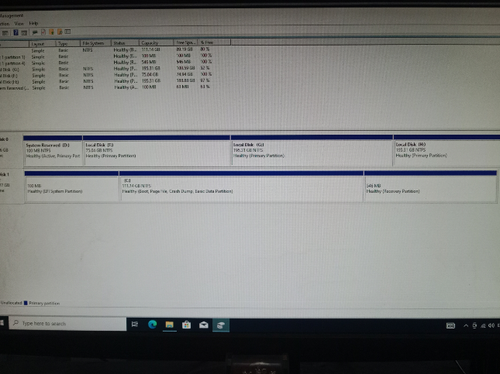Select Local Disk (H:) partition block
500x374 pixels.
(447, 150)
